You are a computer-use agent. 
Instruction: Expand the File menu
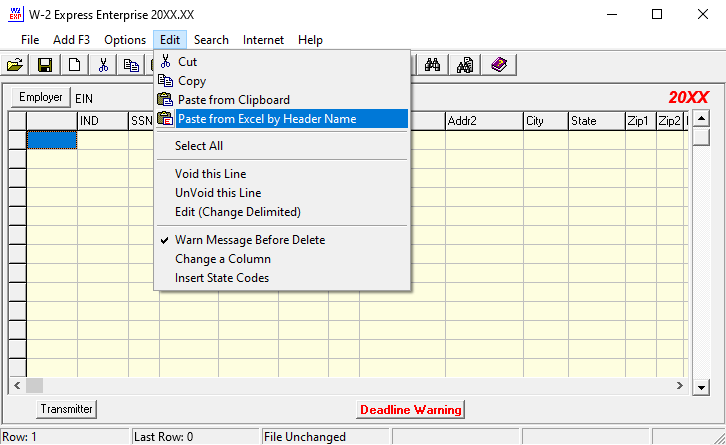30,40
